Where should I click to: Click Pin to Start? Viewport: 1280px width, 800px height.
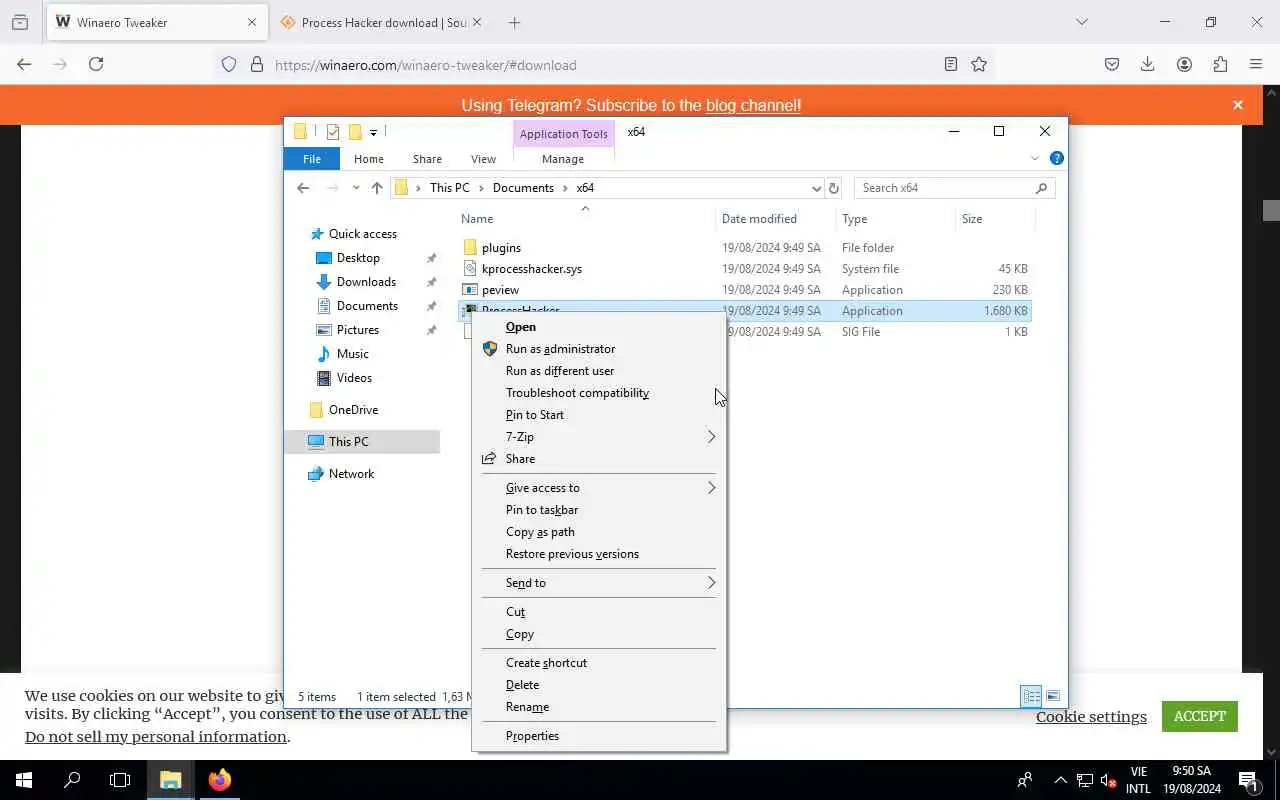coord(535,415)
